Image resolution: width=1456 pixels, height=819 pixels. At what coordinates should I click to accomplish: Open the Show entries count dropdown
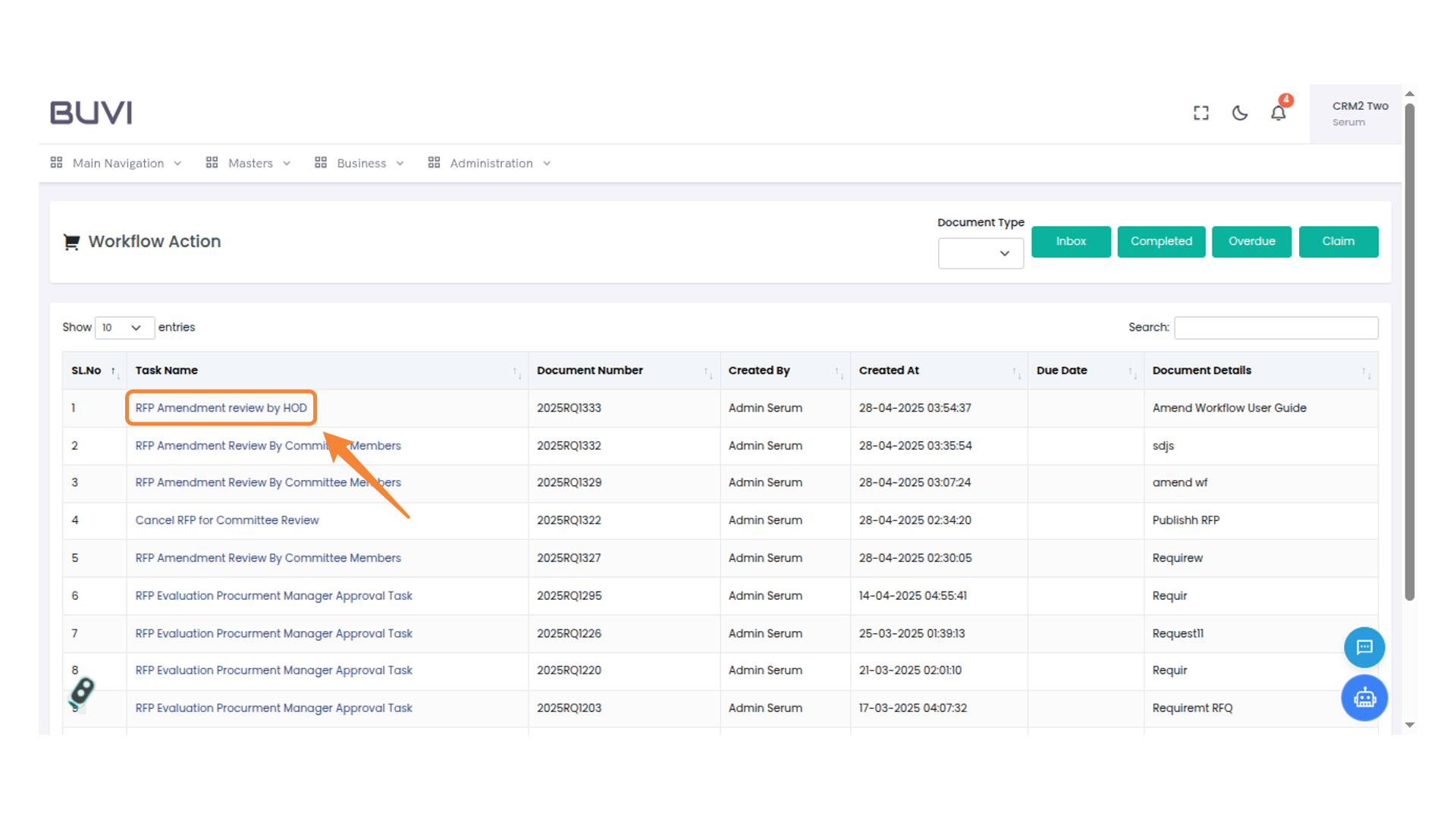tap(124, 328)
